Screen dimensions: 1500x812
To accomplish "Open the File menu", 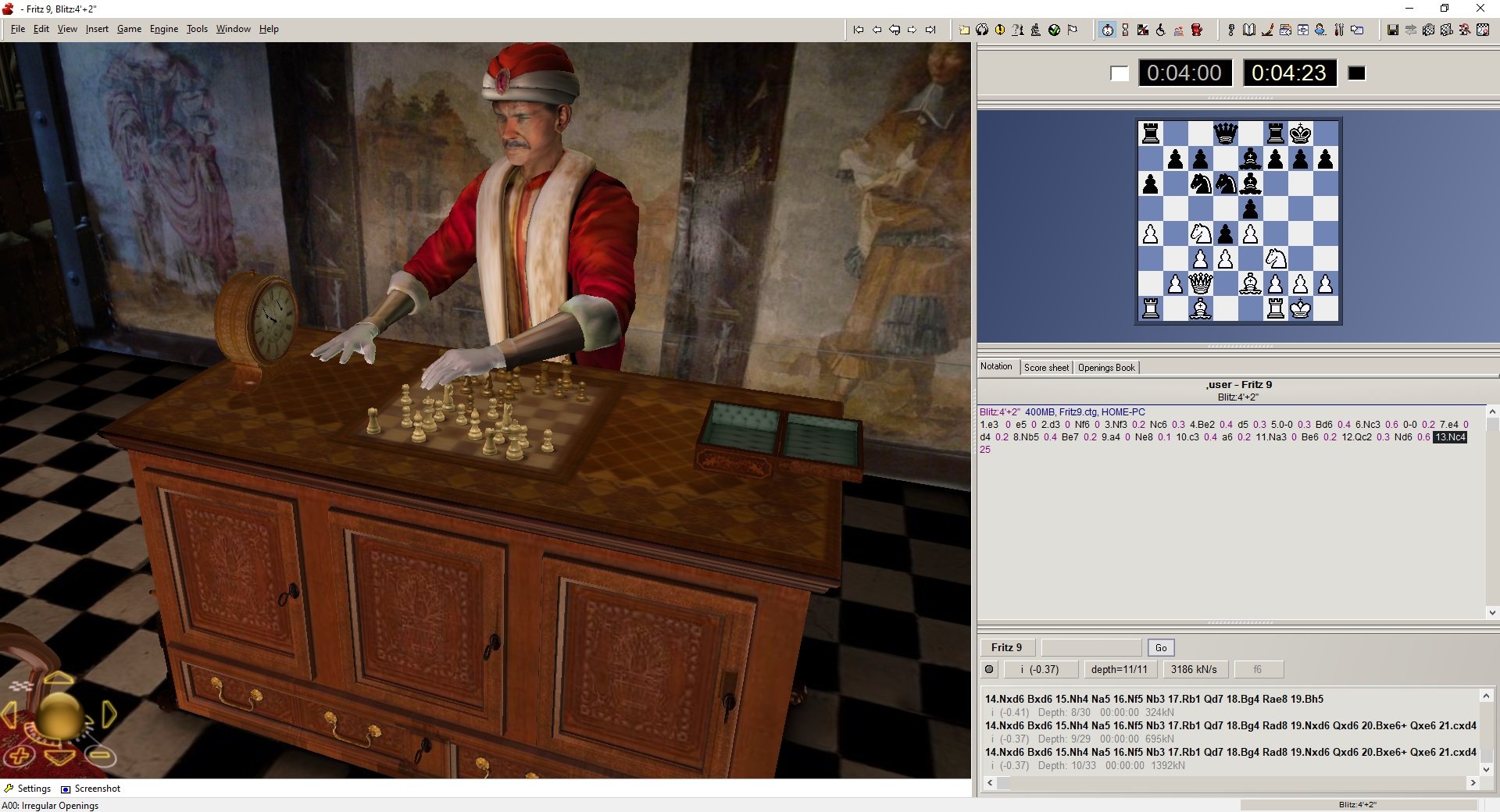I will [x=18, y=29].
